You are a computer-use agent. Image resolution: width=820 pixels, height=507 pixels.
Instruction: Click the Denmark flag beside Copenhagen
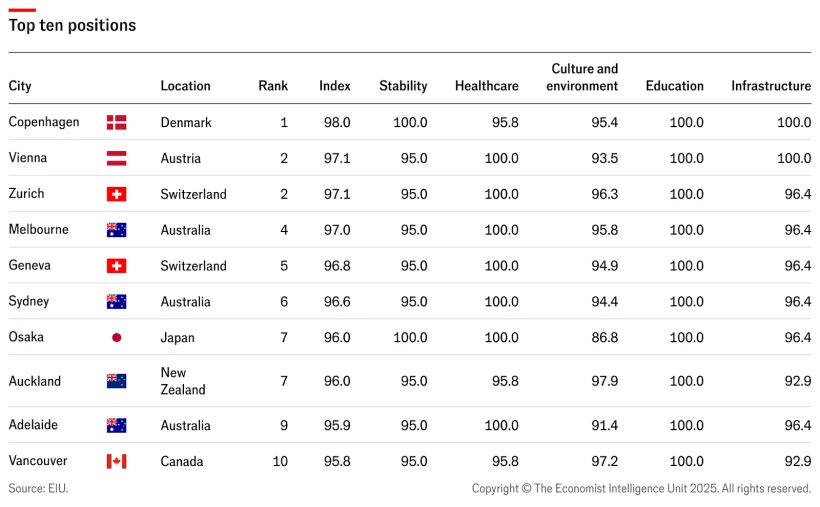[x=116, y=122]
